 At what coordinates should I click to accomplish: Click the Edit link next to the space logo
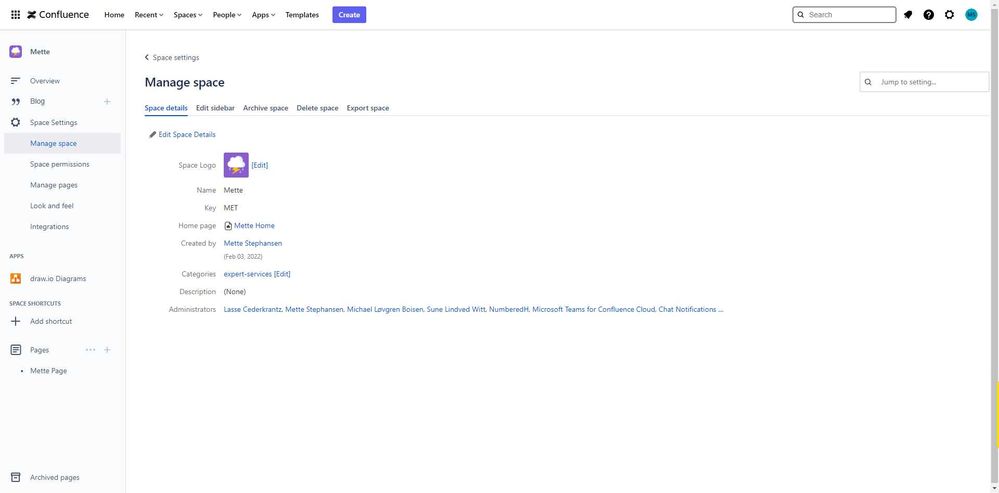(x=260, y=165)
